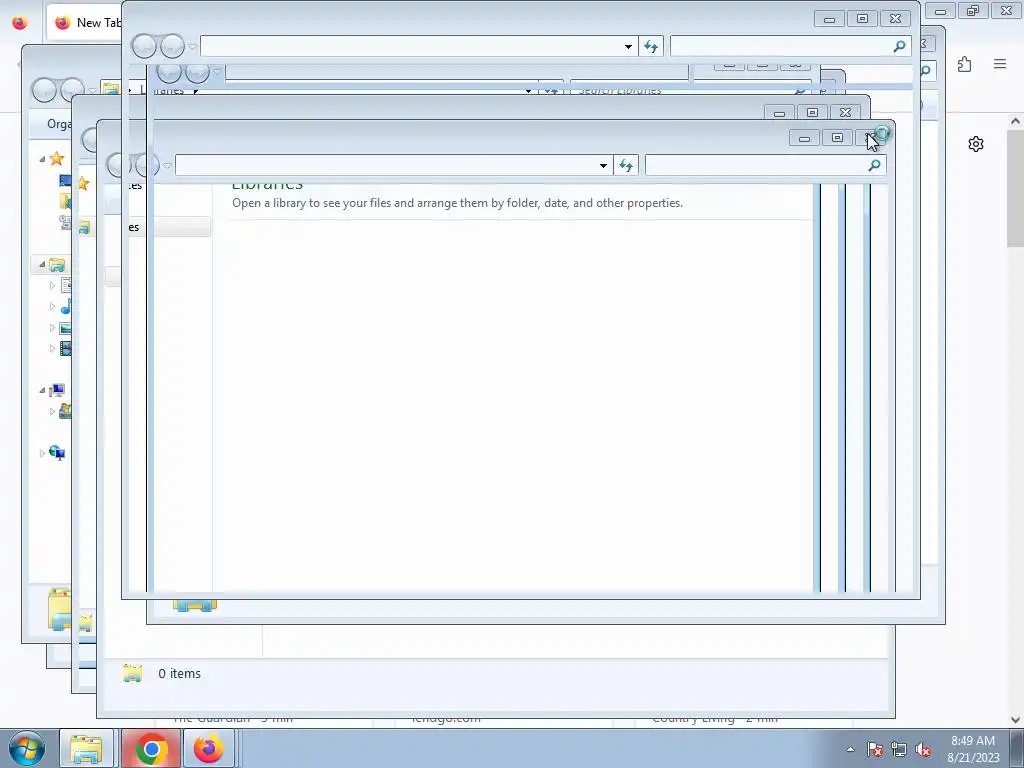
Task: Click the refresh button in the topmost Explorer window
Action: (x=651, y=46)
